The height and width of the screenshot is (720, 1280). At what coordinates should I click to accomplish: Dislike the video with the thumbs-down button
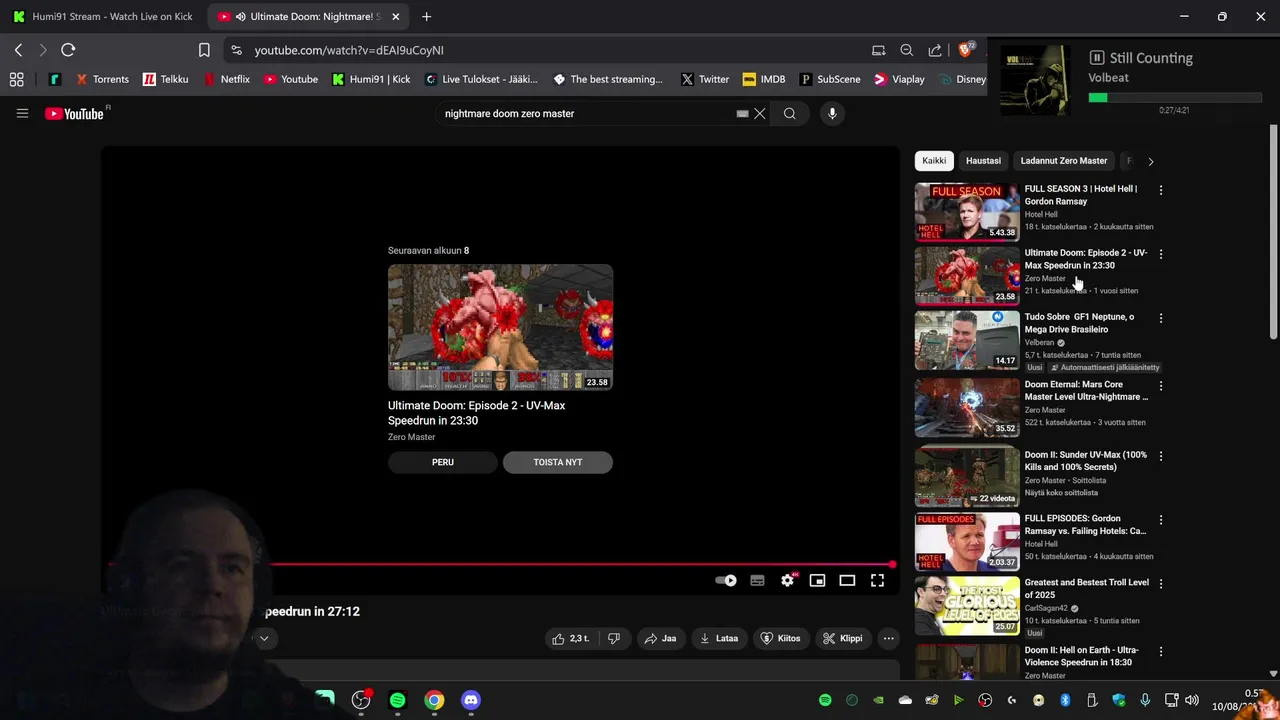(x=614, y=638)
